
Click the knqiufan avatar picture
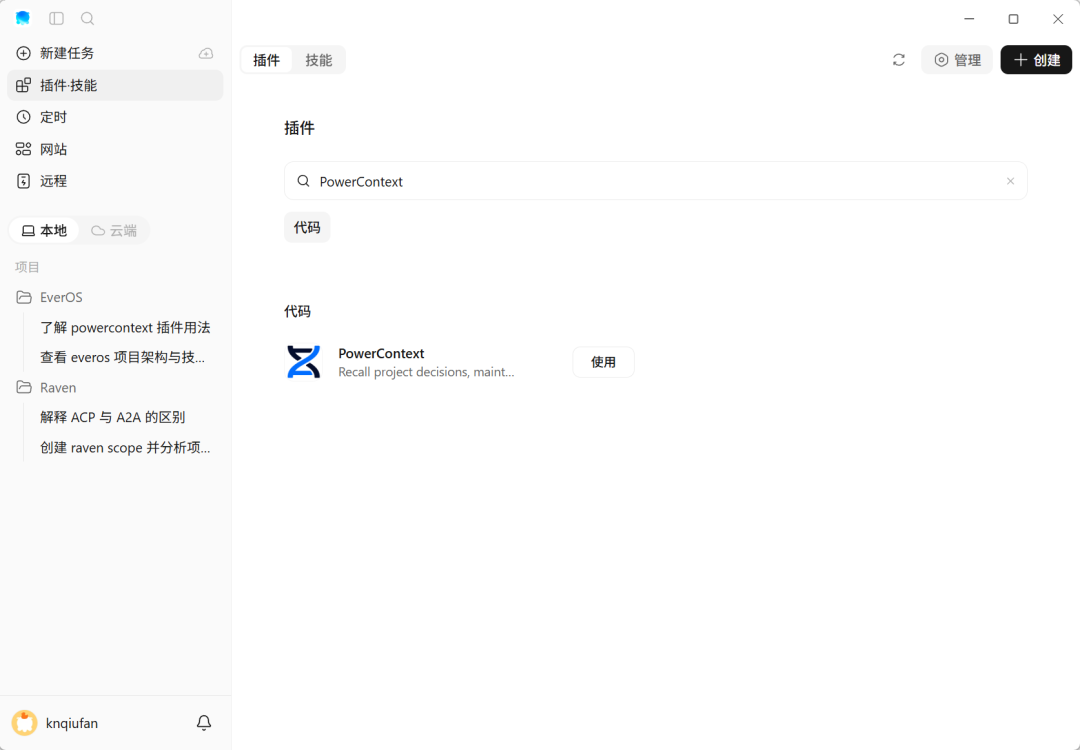25,722
